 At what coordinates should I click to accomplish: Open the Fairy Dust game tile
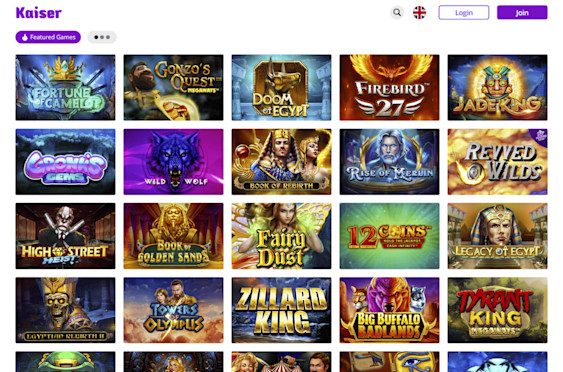pyautogui.click(x=282, y=236)
